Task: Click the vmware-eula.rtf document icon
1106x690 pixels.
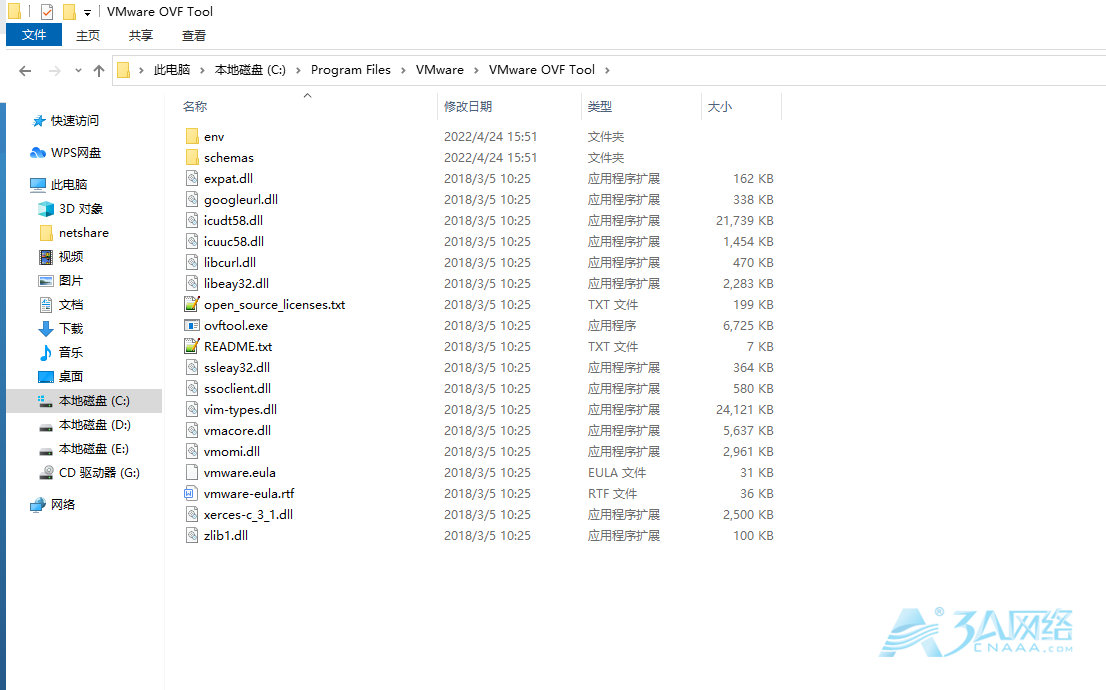Action: pos(190,493)
